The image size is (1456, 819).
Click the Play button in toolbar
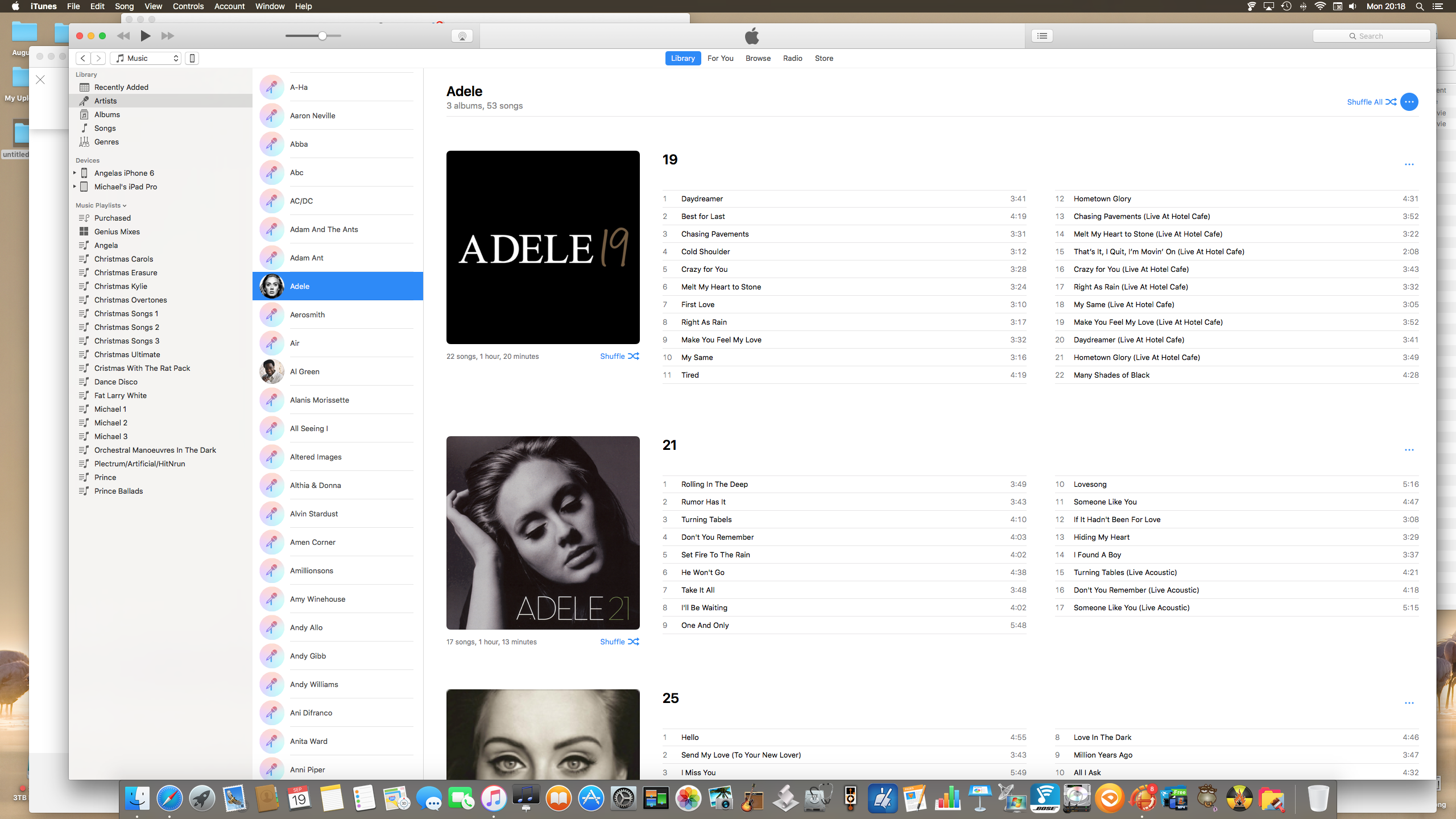146,36
